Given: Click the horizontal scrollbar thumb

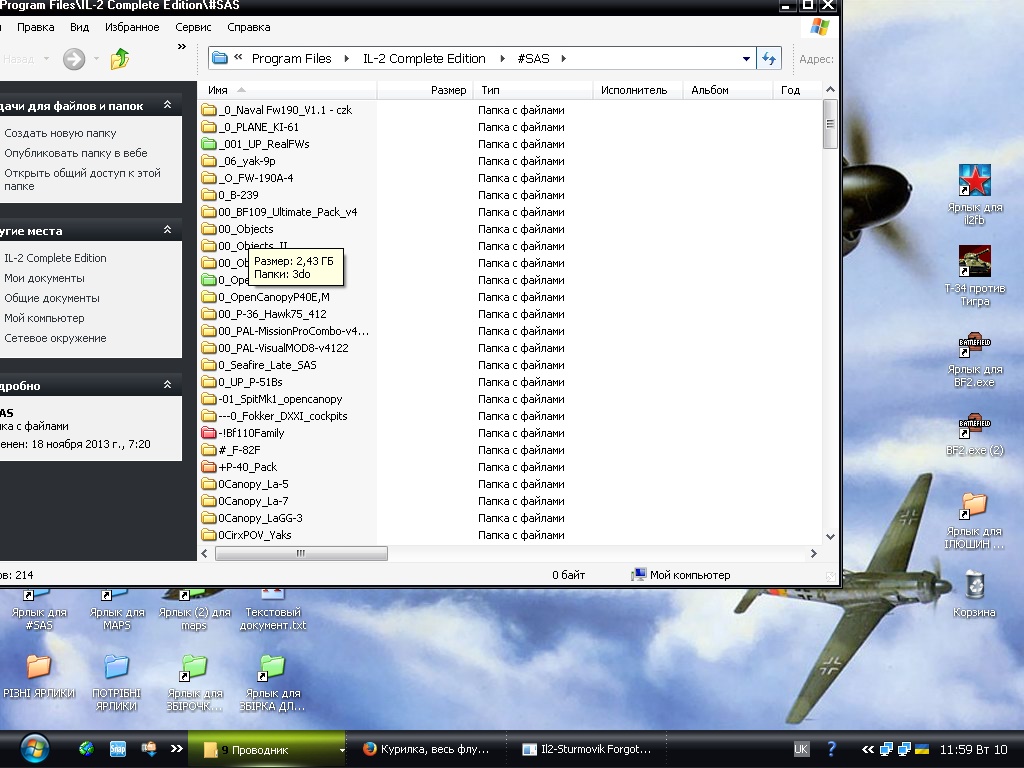Looking at the screenshot, I should point(301,553).
